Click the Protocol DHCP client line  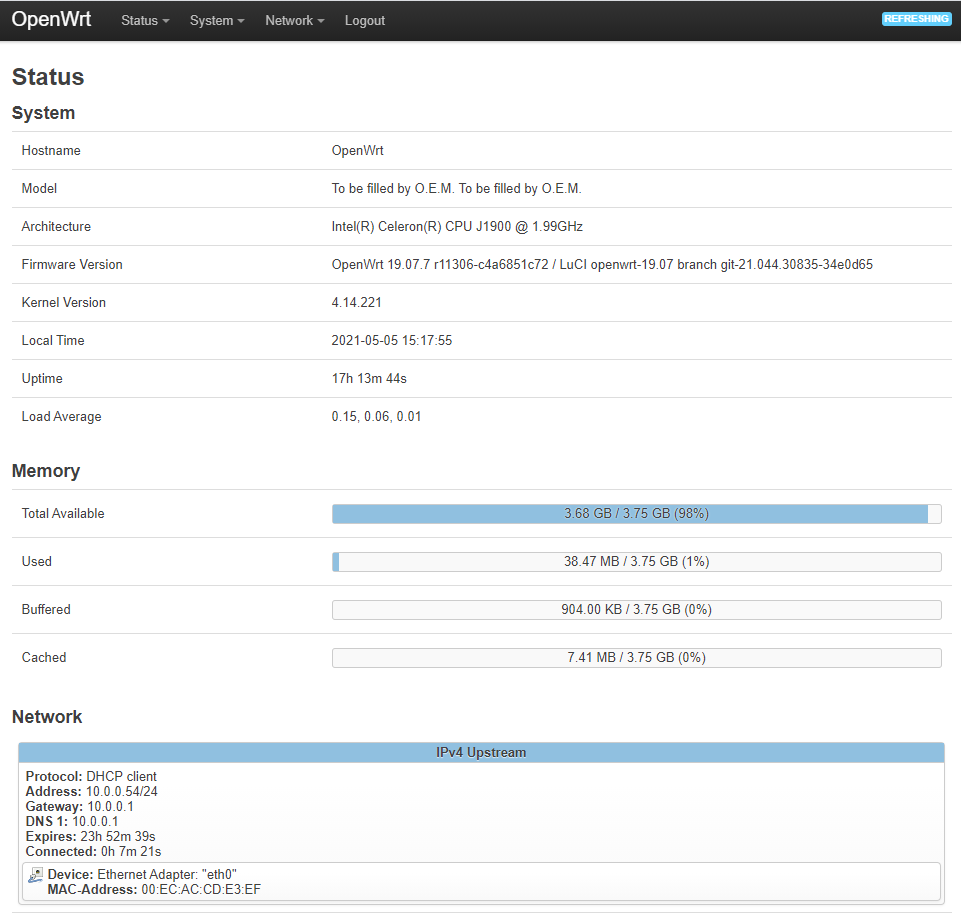point(91,776)
